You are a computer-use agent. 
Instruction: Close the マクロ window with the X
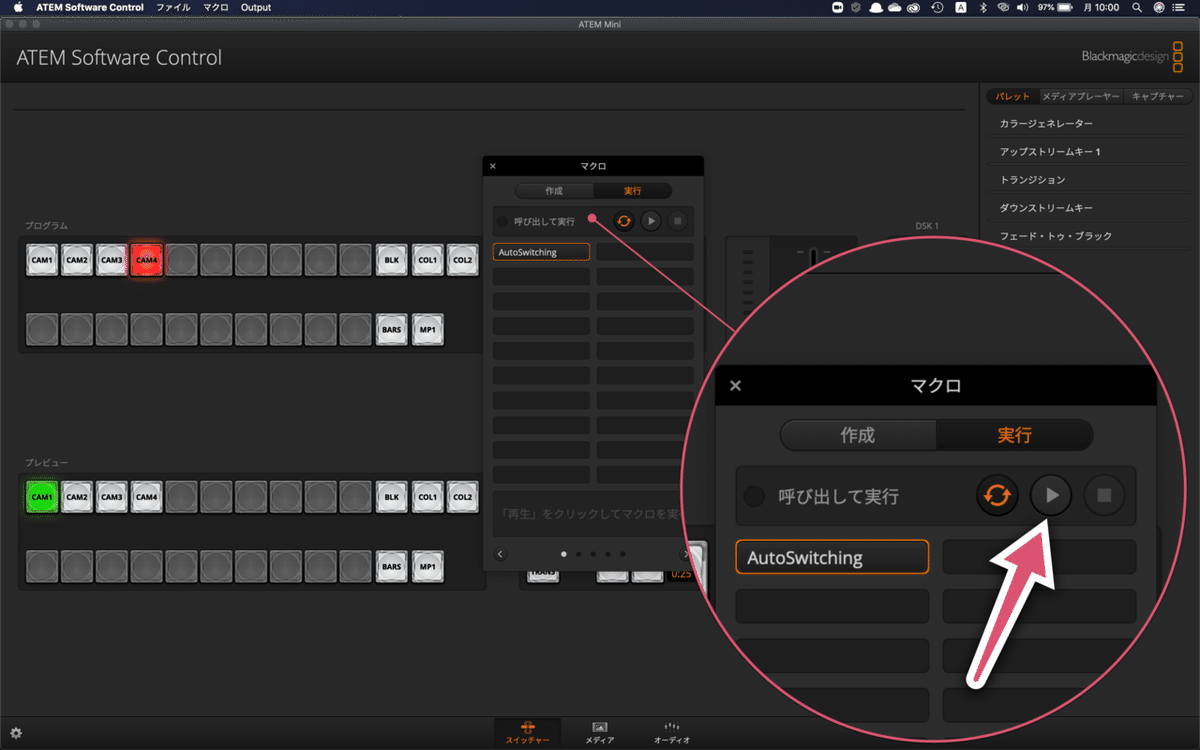point(493,166)
